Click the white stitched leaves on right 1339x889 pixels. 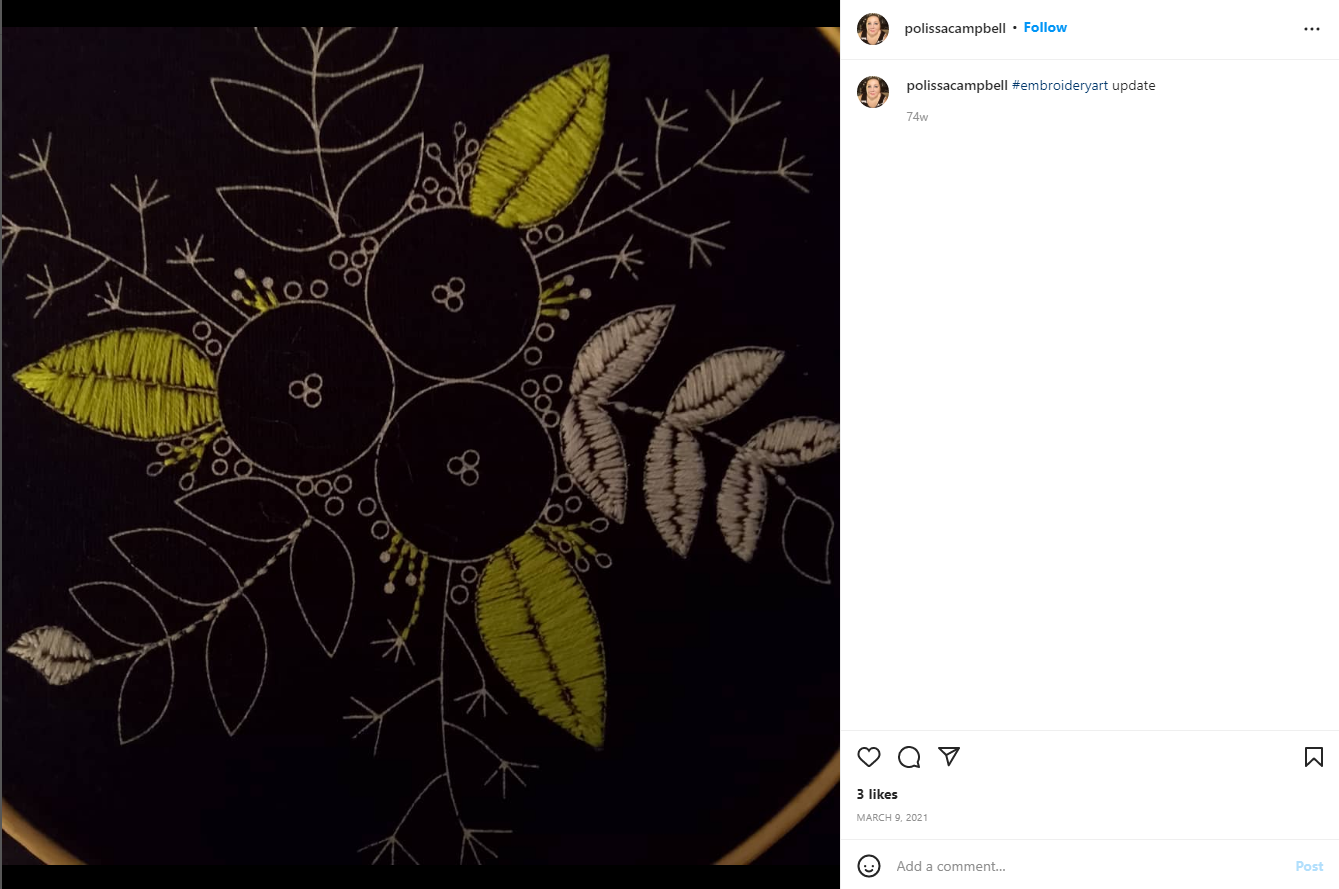690,430
